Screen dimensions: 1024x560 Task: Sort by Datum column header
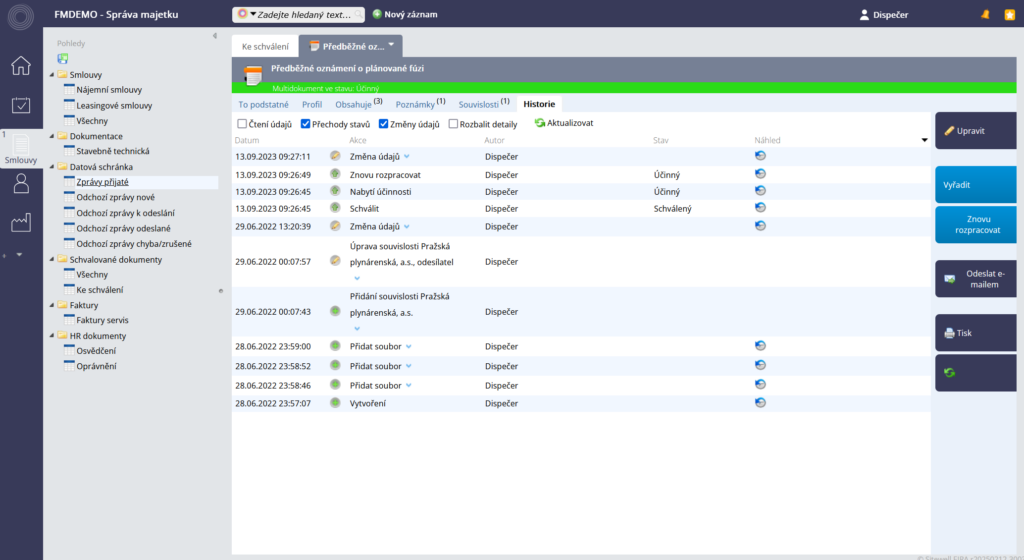(247, 140)
